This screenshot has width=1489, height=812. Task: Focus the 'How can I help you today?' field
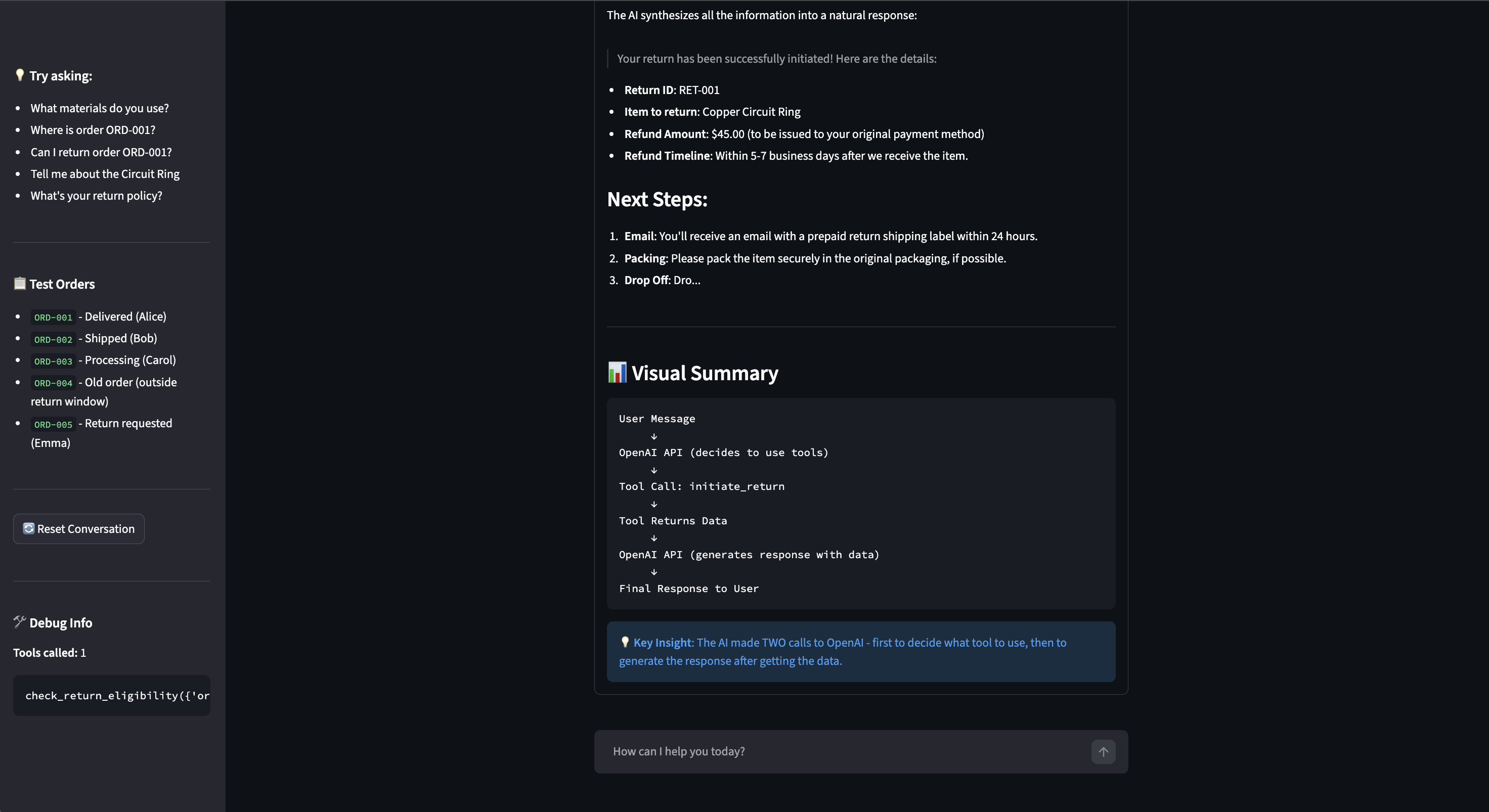[844, 752]
